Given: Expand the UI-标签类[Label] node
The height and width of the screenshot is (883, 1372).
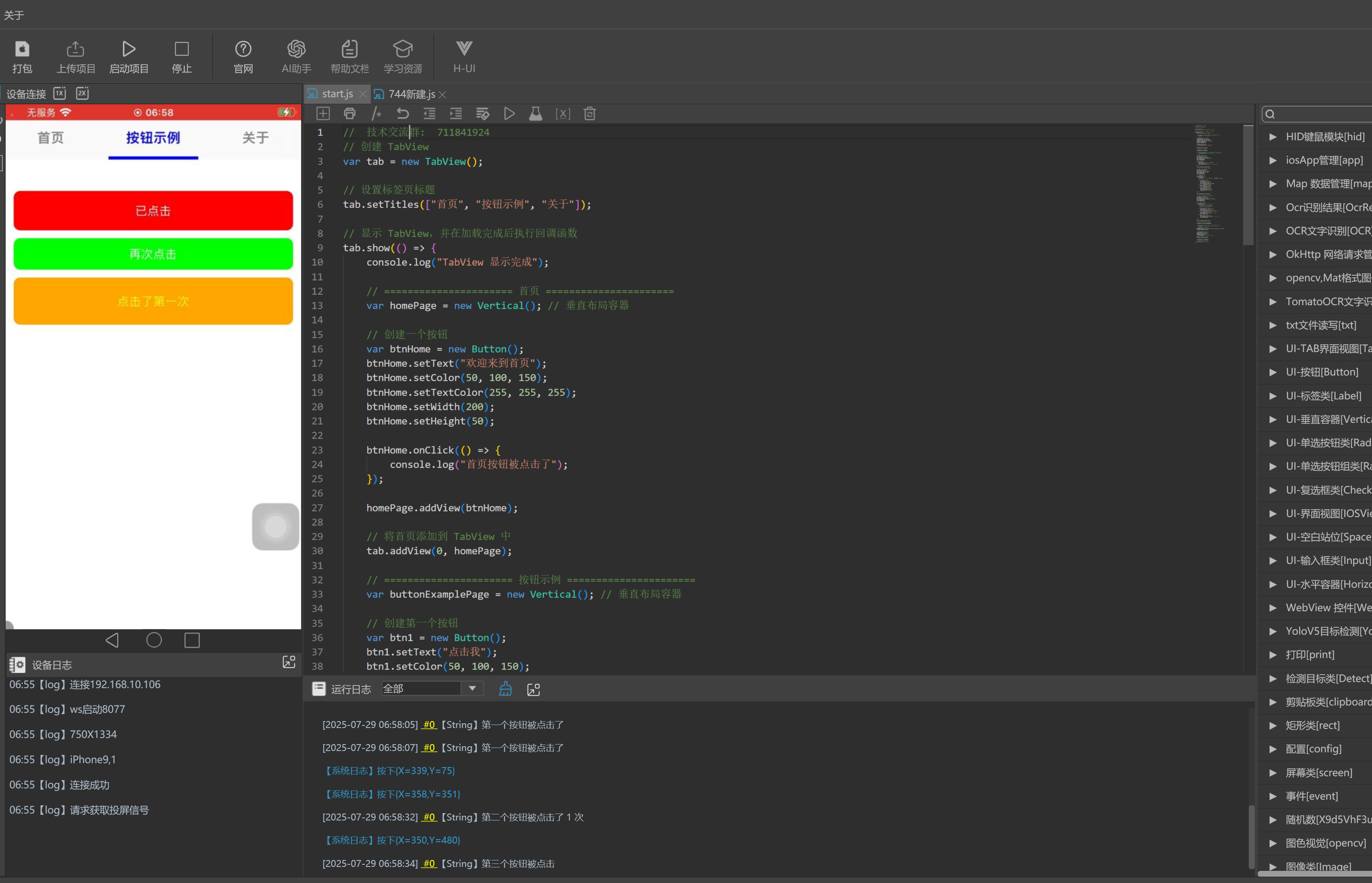Looking at the screenshot, I should (1273, 395).
